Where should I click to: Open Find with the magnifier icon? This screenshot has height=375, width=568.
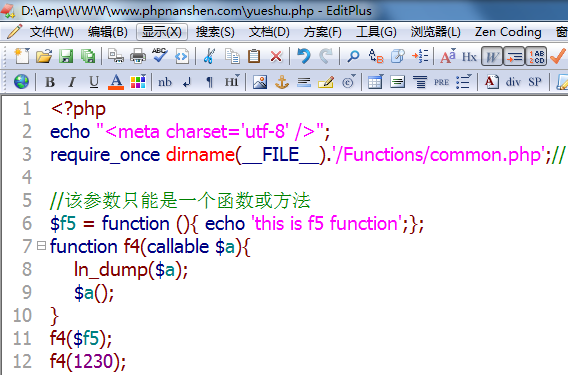click(353, 56)
